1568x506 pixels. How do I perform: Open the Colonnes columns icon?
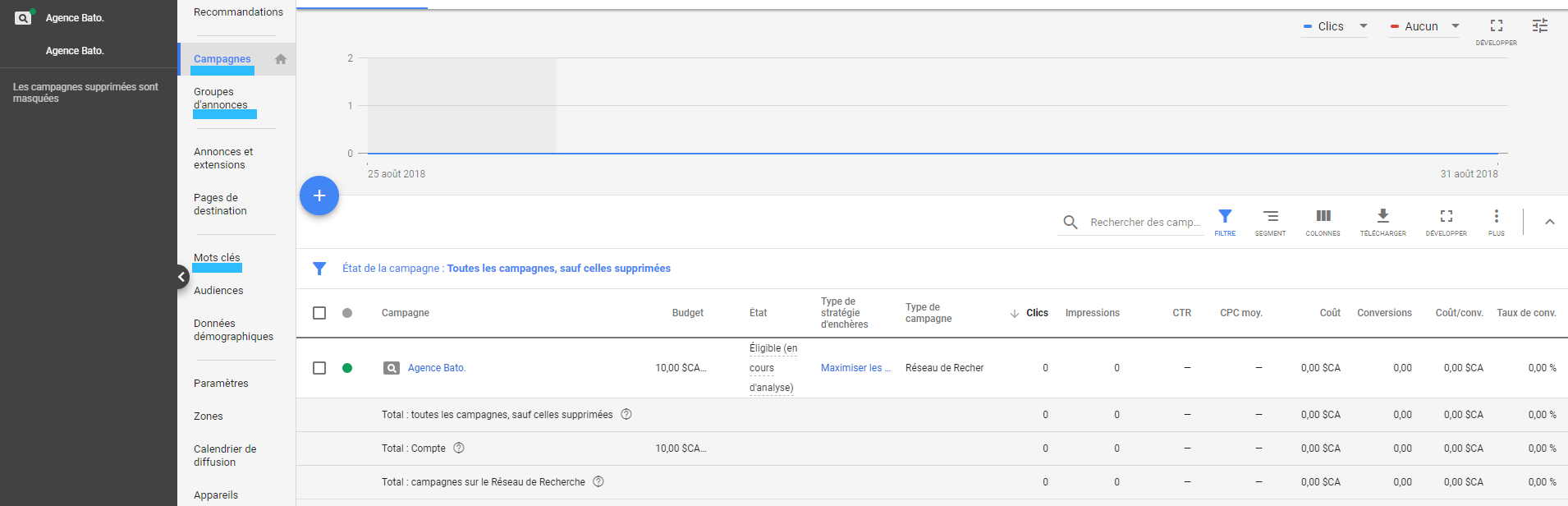pyautogui.click(x=1323, y=222)
